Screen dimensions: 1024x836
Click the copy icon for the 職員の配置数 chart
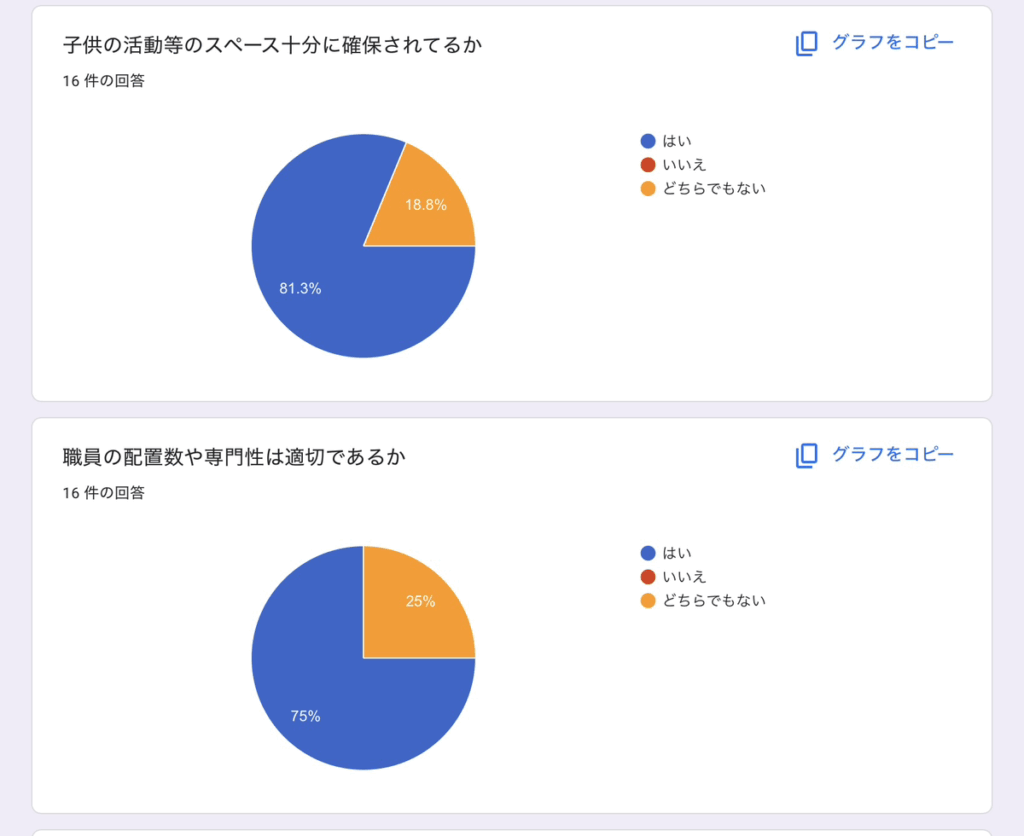coord(806,455)
